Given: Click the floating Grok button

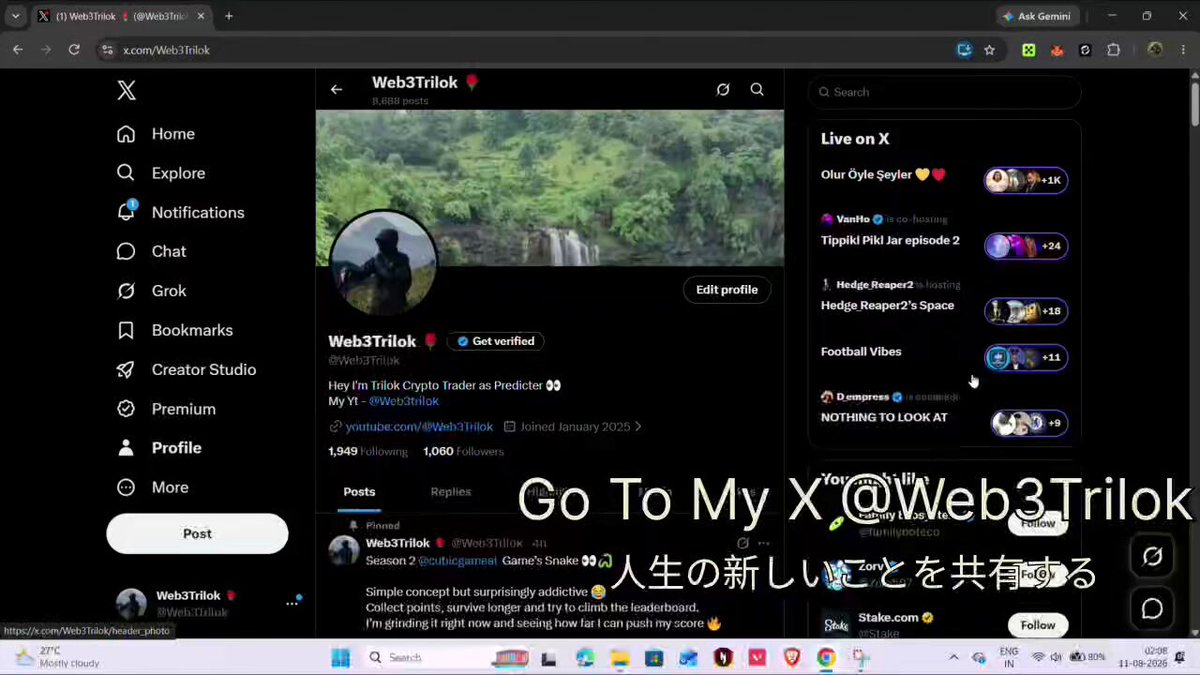Looking at the screenshot, I should point(1152,557).
